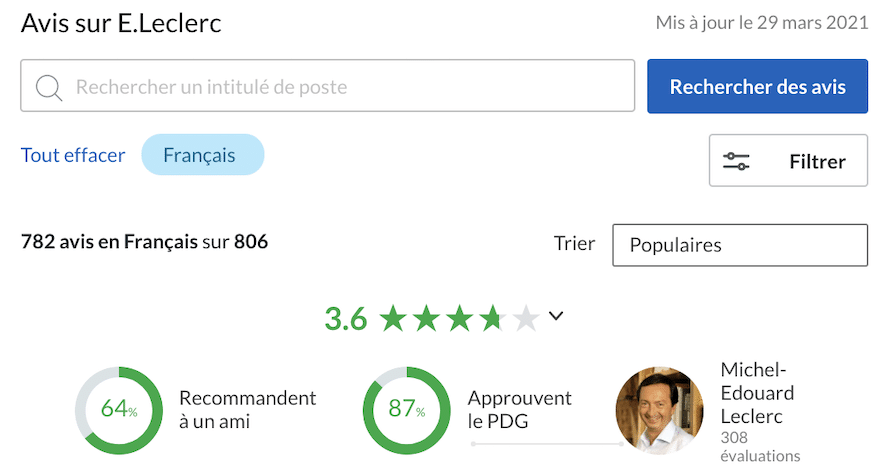Open the Filtrer options button
This screenshot has width=879, height=470.
(788, 160)
